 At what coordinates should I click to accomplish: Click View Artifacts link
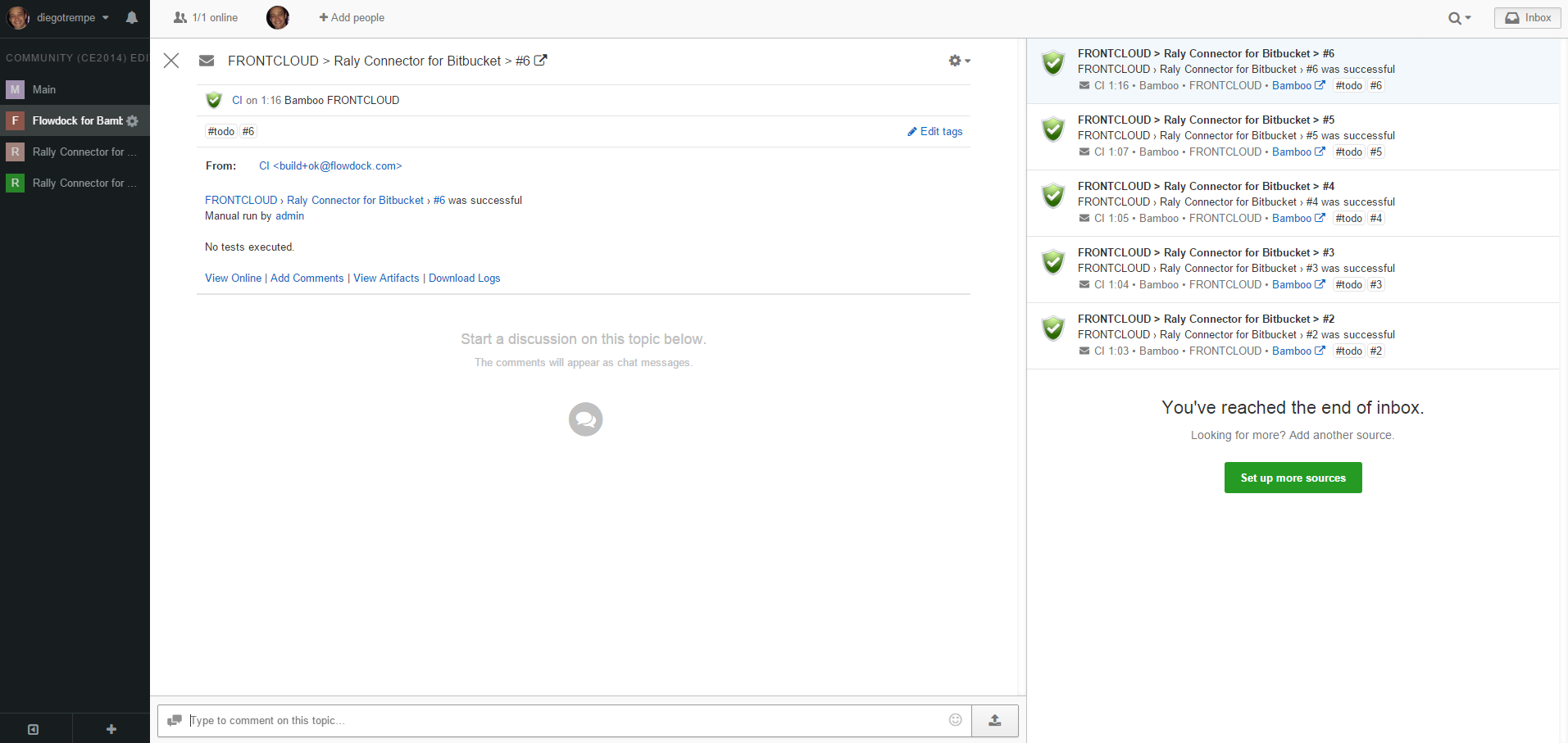(386, 279)
